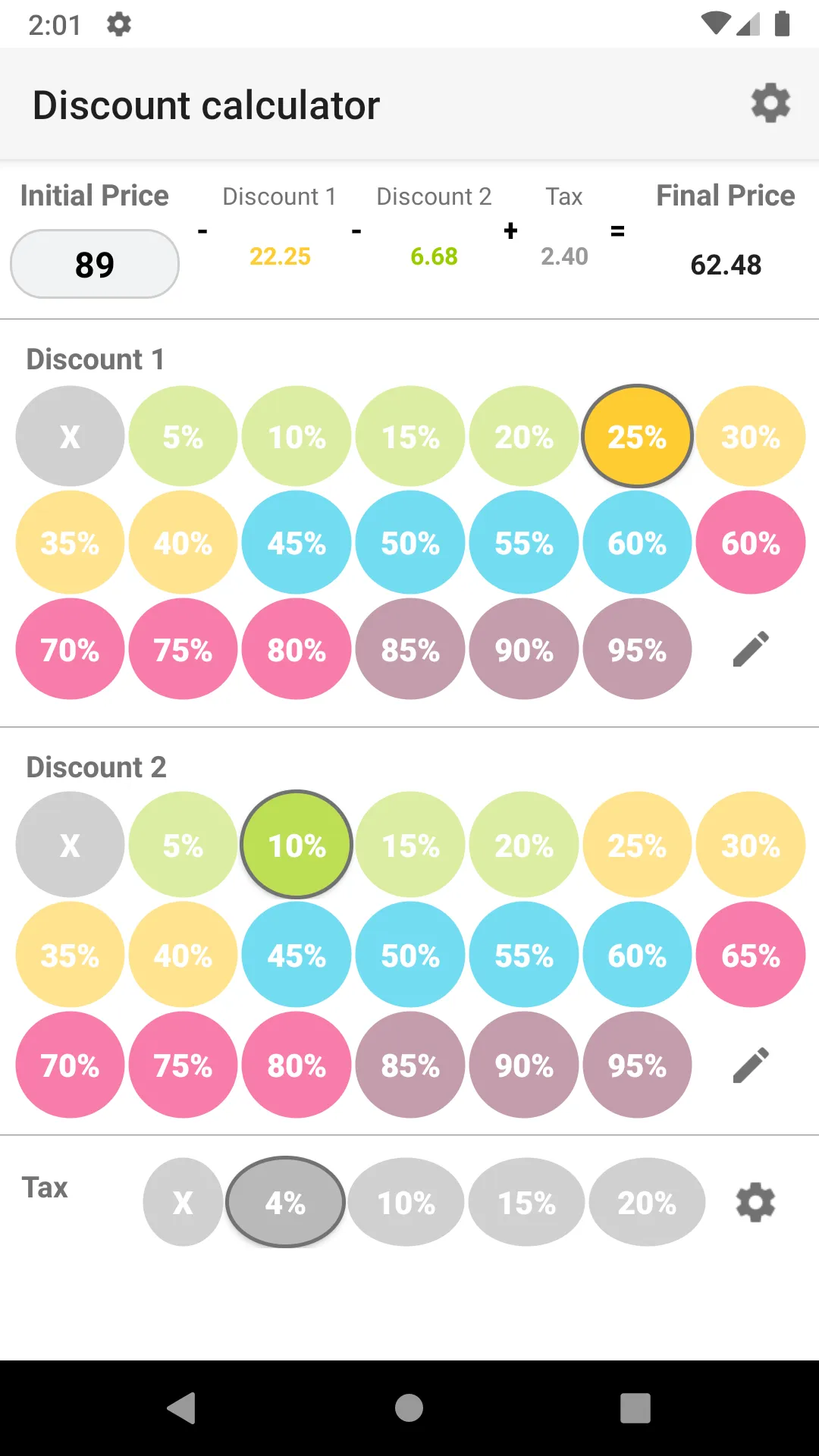Tap Initial Price field showing 89
The width and height of the screenshot is (819, 1456).
click(95, 264)
